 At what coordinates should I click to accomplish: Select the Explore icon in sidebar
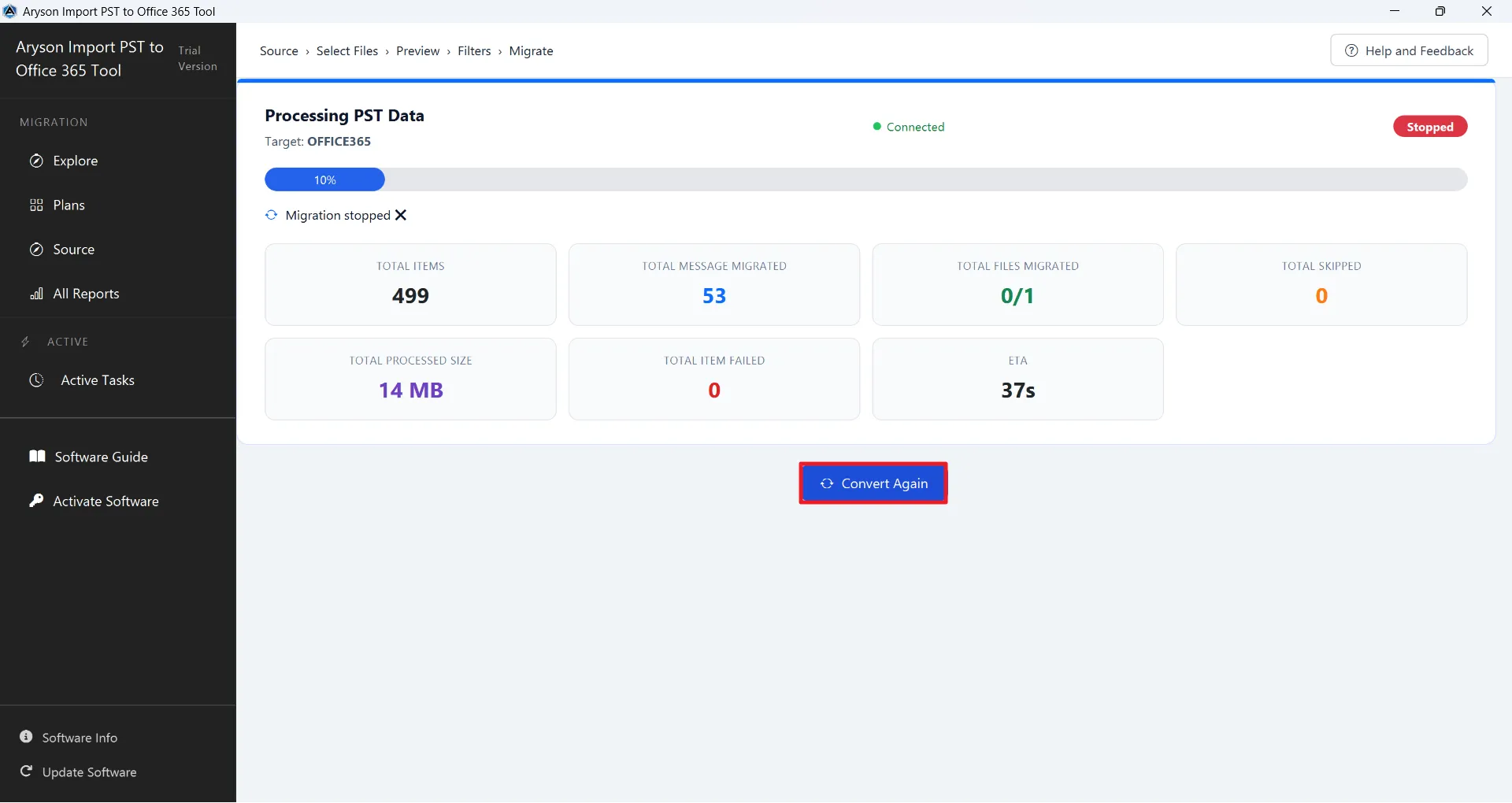point(36,161)
